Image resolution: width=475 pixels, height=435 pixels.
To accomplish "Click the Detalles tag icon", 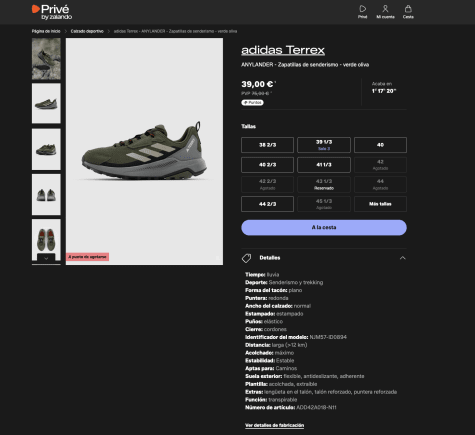I will [x=246, y=258].
